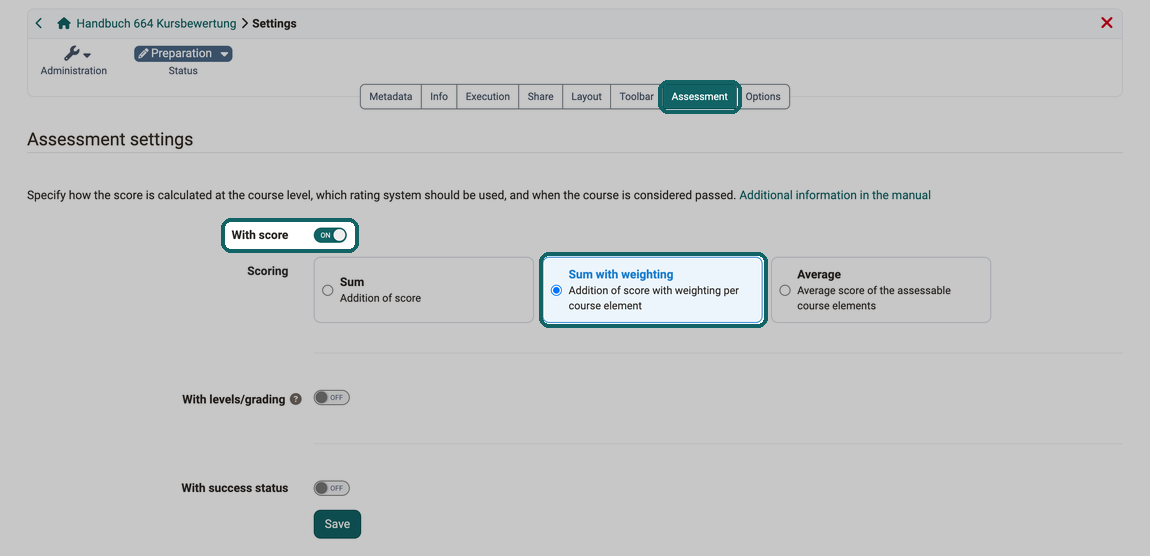Switch to the Options tab
Screen dimensions: 1150x556
[763, 97]
